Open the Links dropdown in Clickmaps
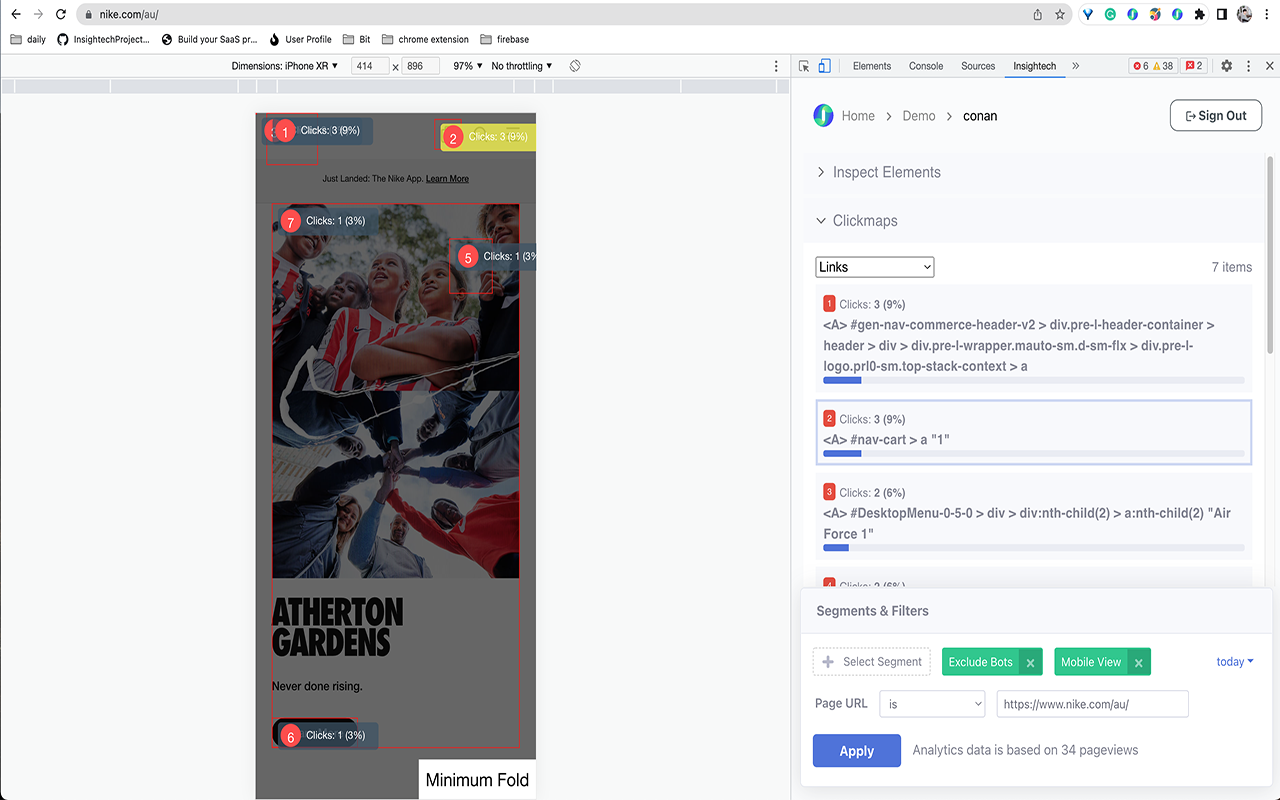This screenshot has height=800, width=1280. point(874,266)
